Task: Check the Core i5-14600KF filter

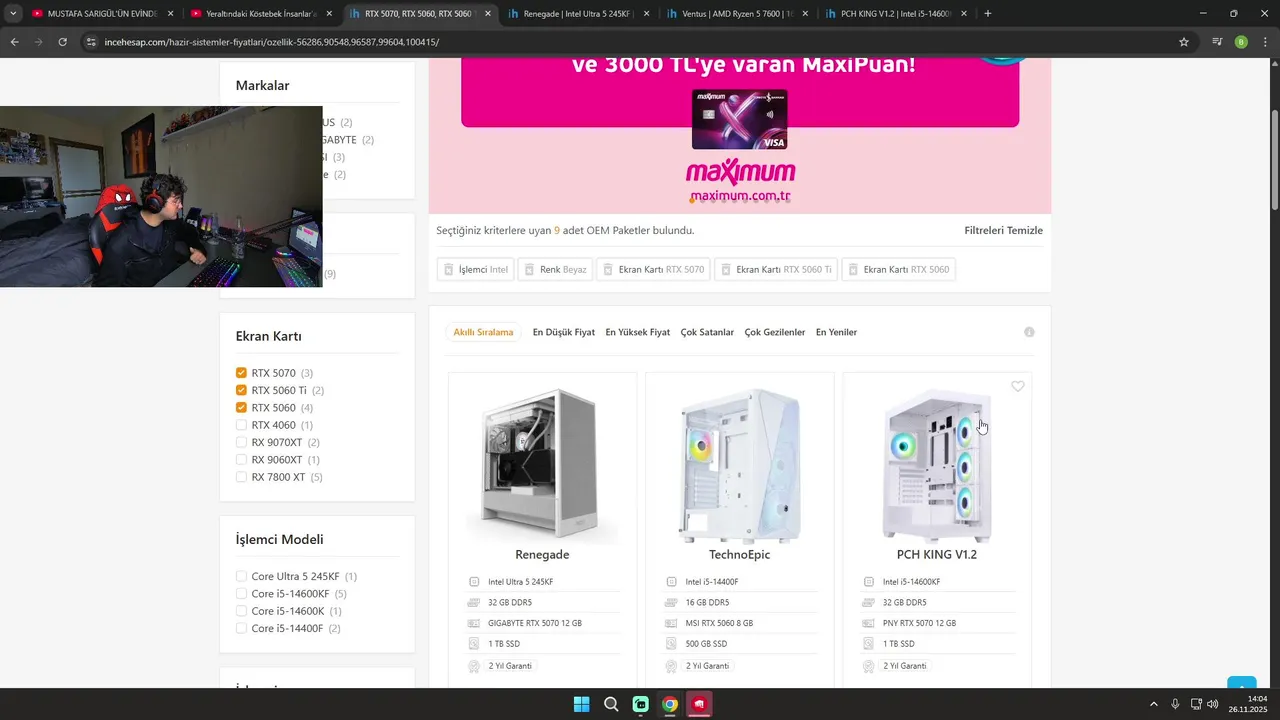Action: click(x=241, y=594)
